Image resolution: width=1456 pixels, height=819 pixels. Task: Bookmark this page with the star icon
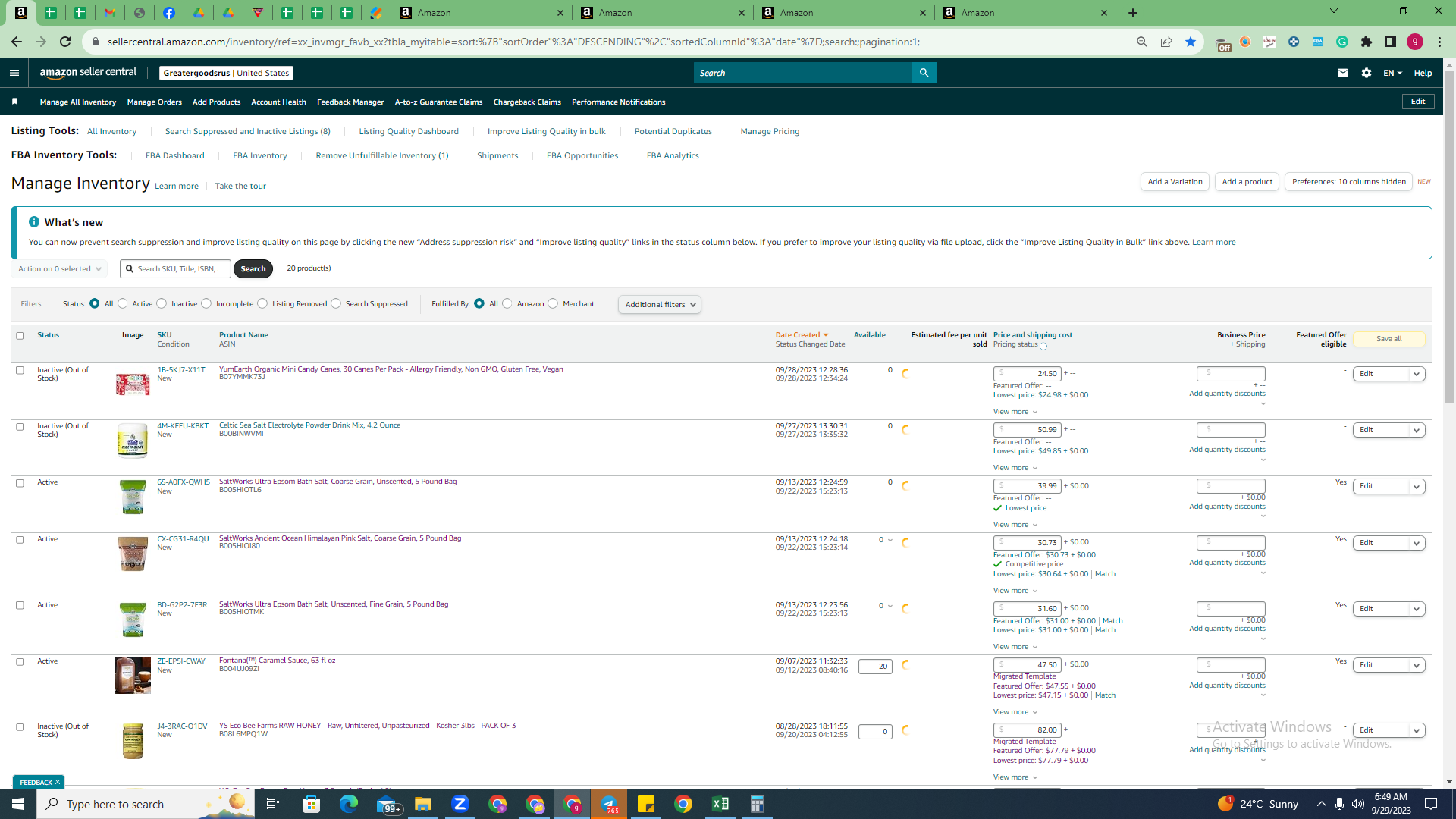(1191, 42)
